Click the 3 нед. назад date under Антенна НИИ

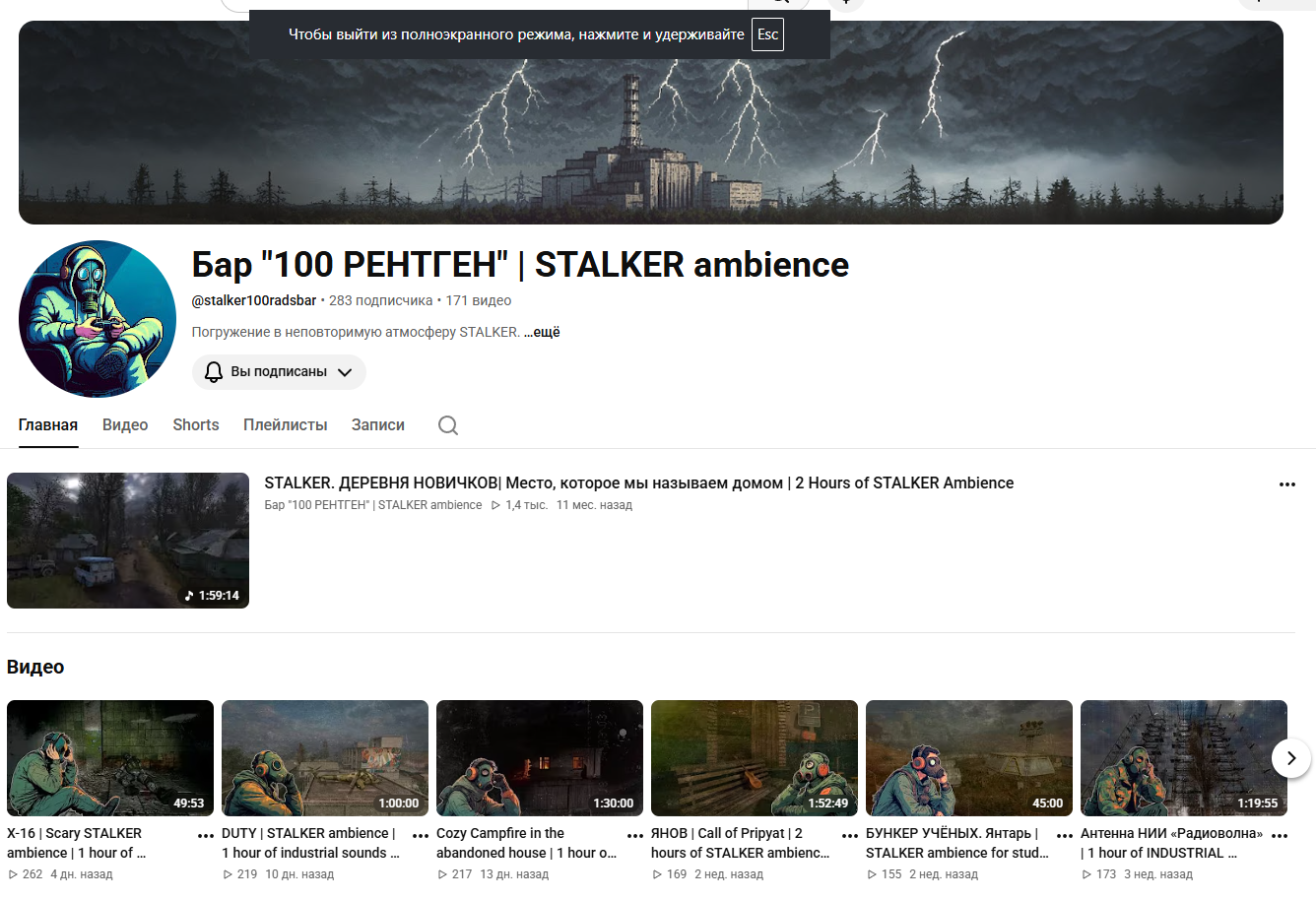(x=1158, y=874)
